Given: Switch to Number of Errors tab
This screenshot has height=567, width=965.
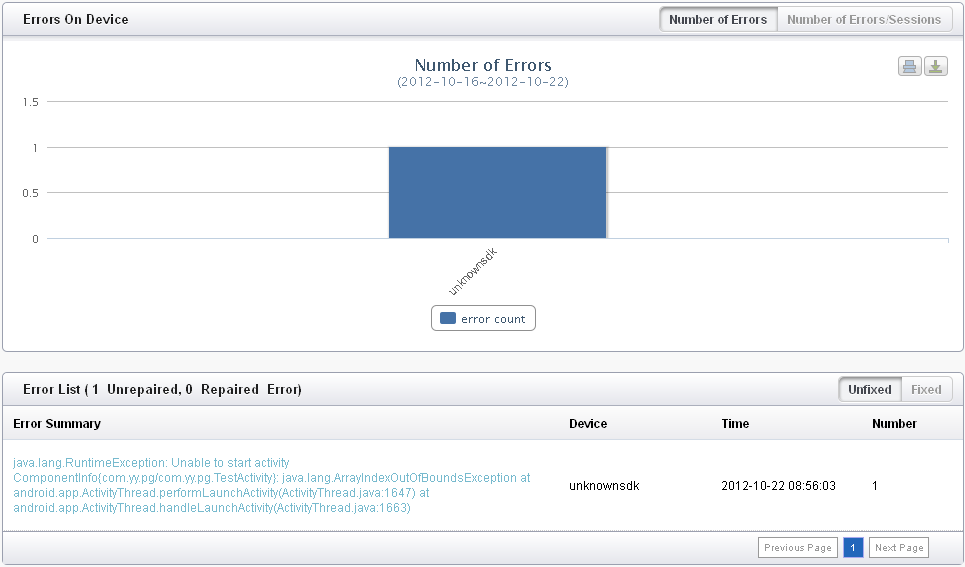Looking at the screenshot, I should tap(718, 19).
